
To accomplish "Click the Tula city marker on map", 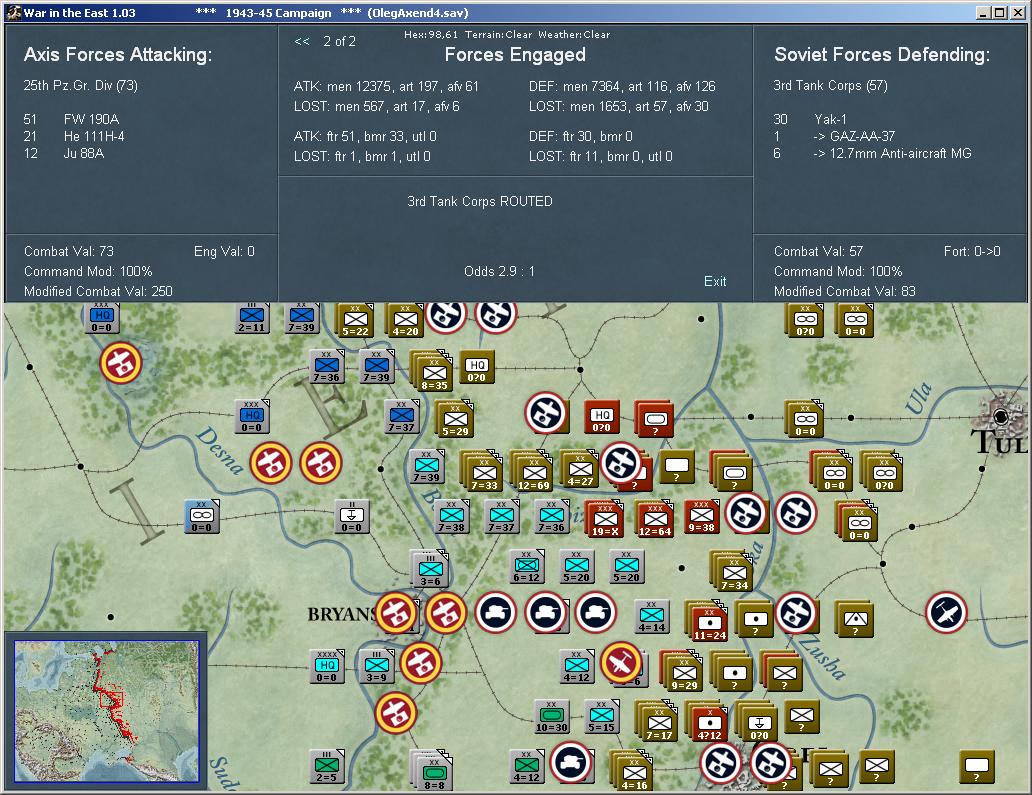I will coord(1000,416).
